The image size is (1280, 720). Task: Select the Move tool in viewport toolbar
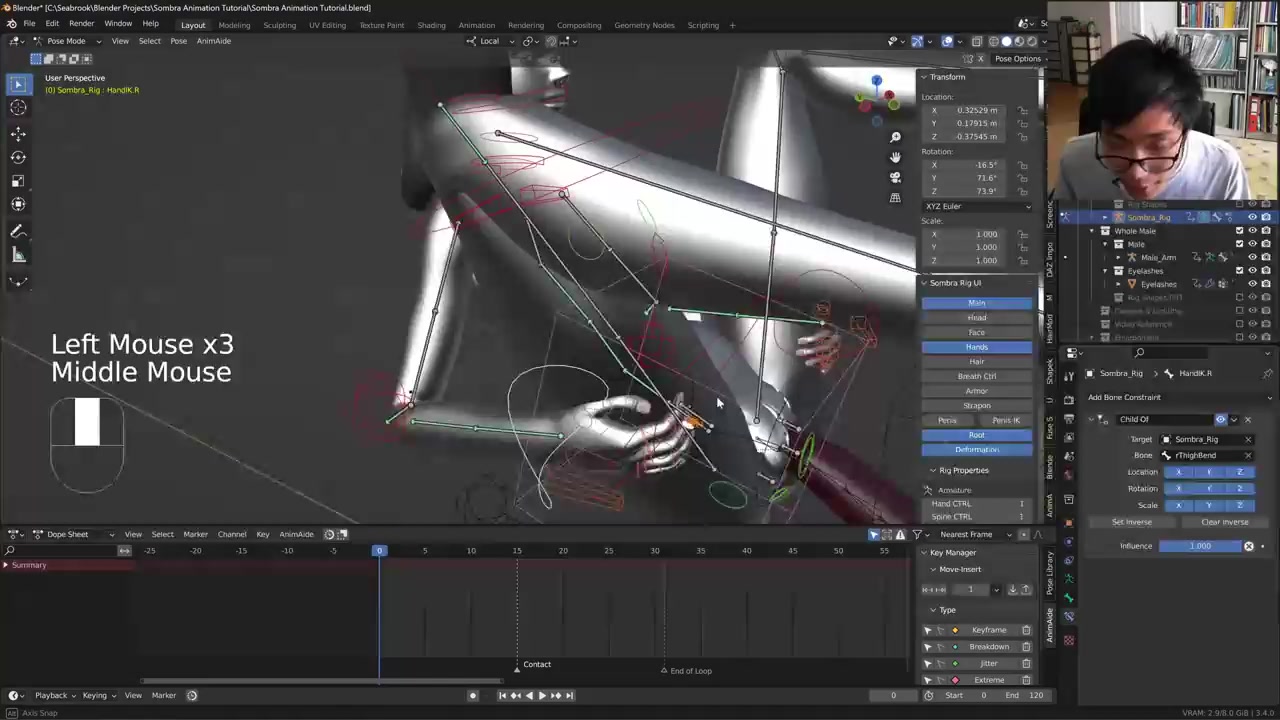18,133
